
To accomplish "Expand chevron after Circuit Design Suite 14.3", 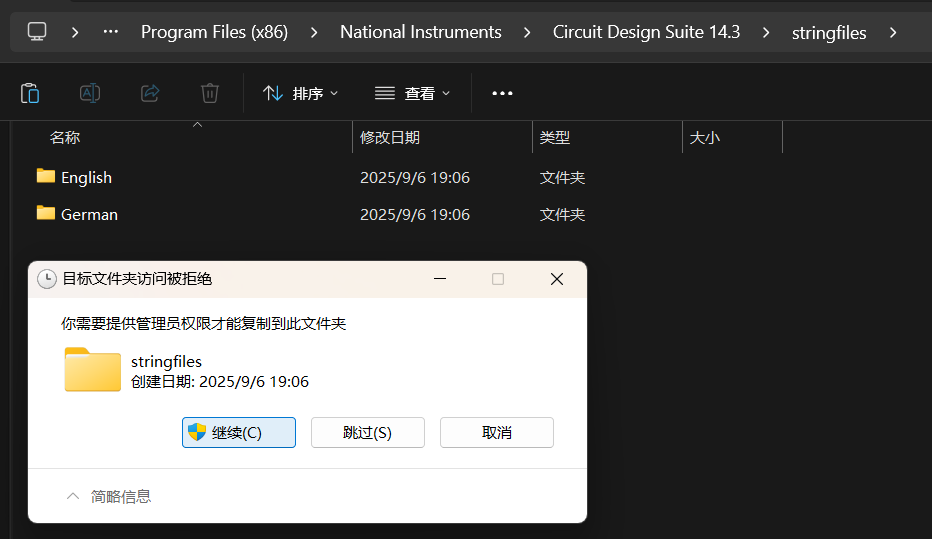I will coord(766,32).
